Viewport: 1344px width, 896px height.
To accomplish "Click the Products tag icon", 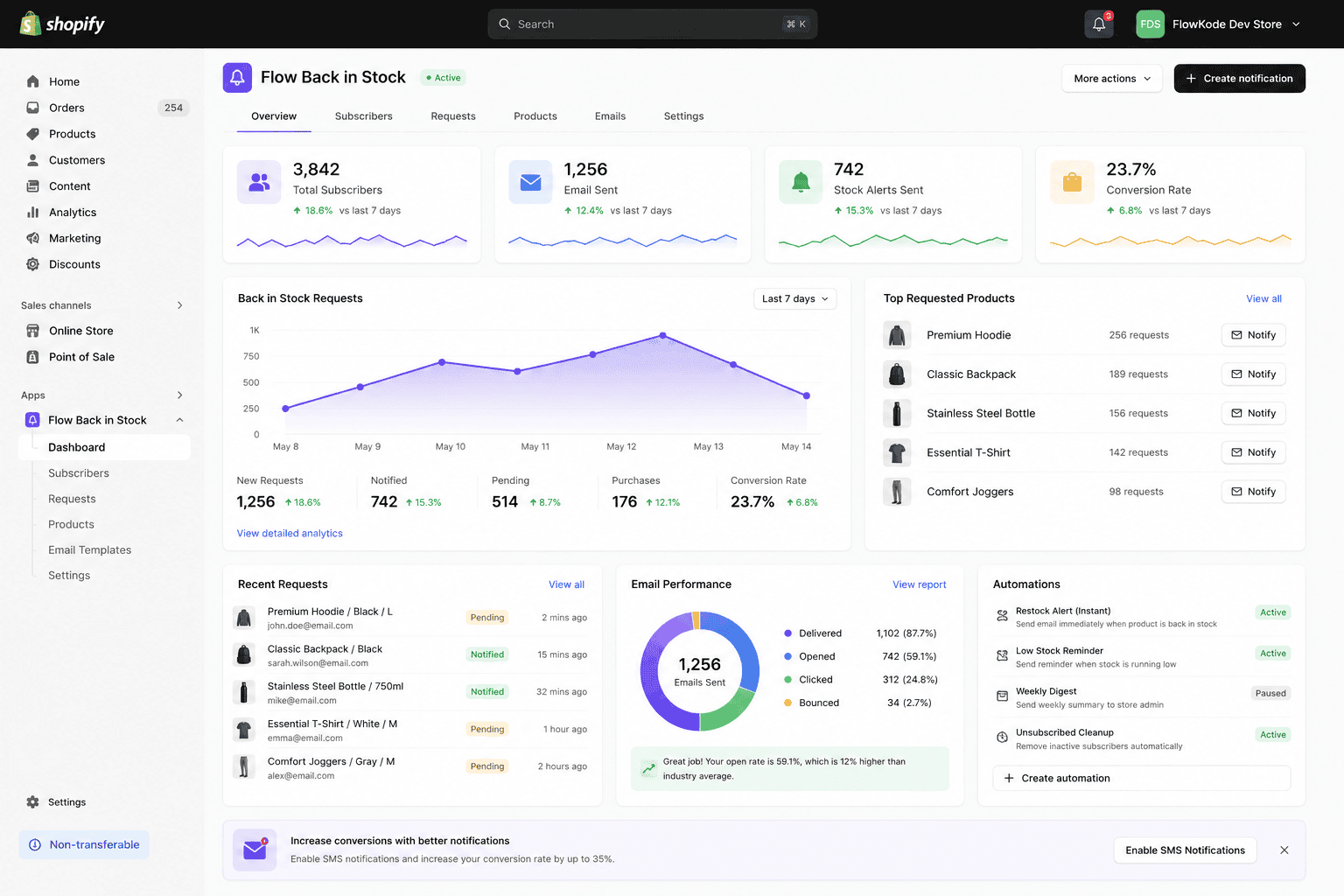I will click(33, 134).
